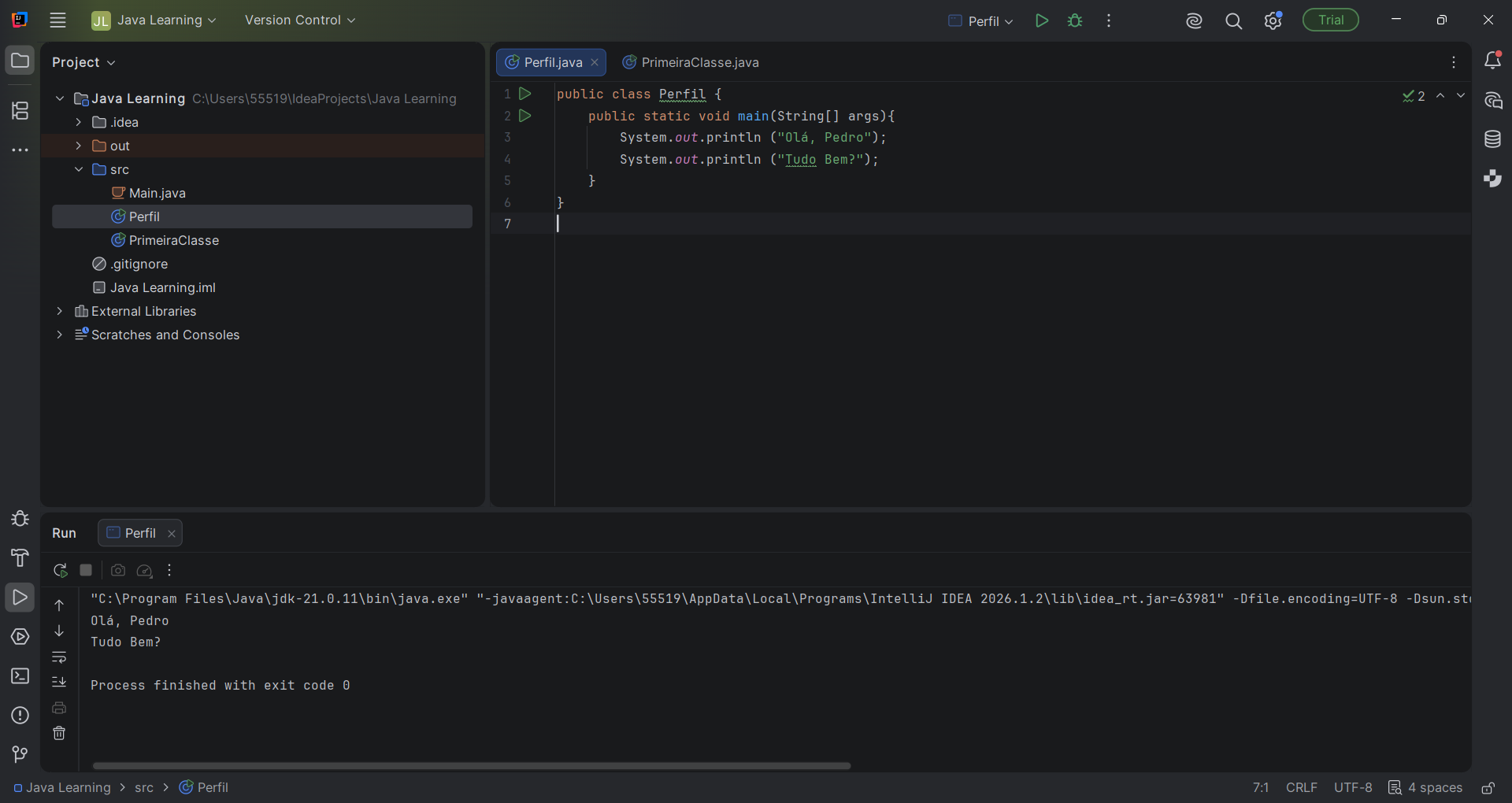The width and height of the screenshot is (1512, 803).
Task: Toggle scroll to end of console
Action: [x=59, y=682]
